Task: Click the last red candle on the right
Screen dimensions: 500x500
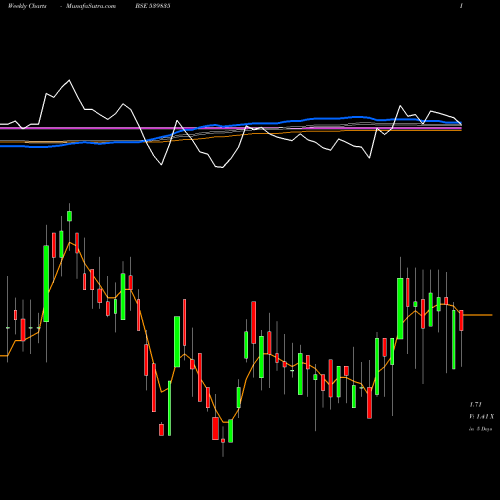Action: [x=461, y=320]
